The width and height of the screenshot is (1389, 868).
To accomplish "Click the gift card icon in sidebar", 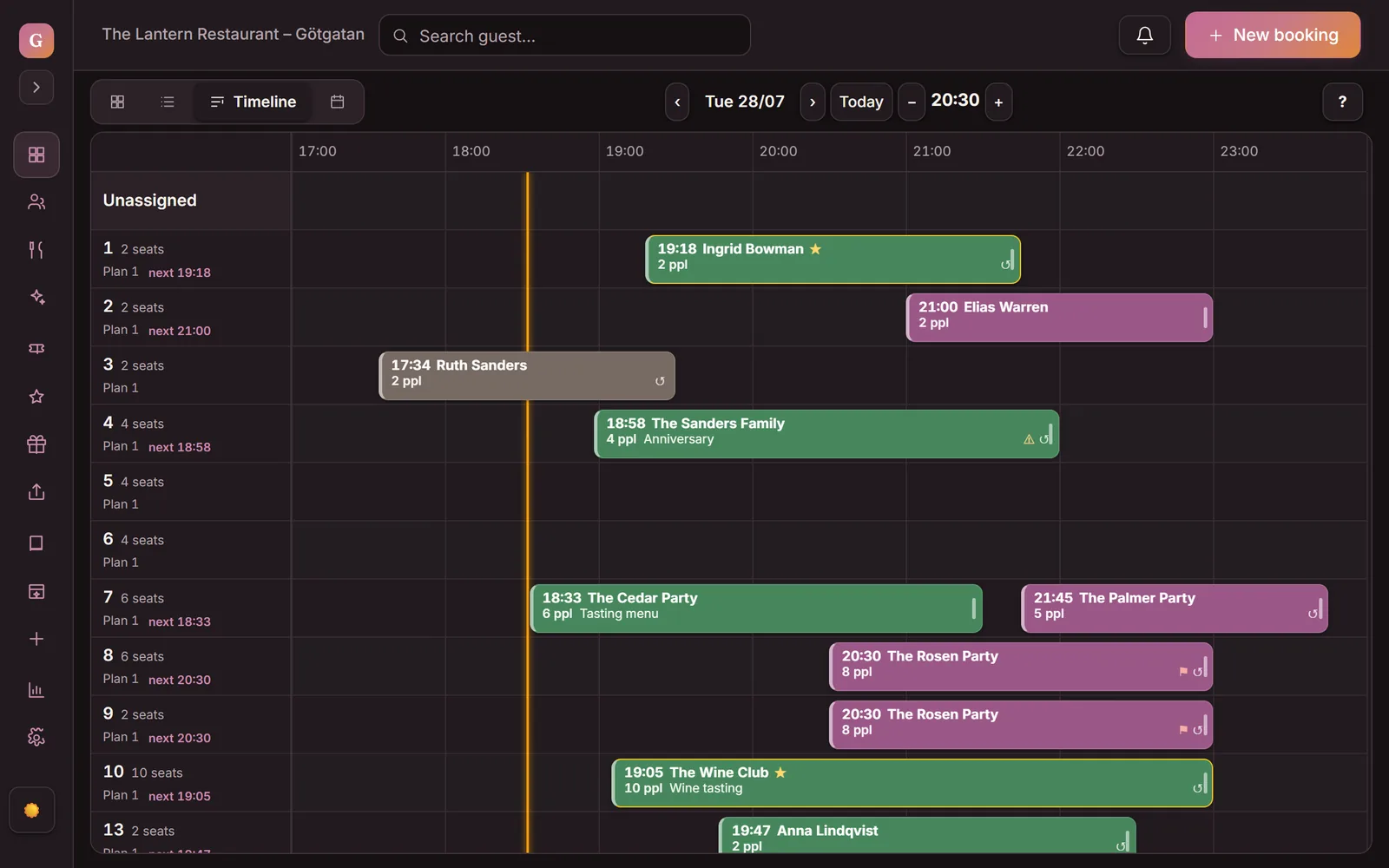I will [36, 444].
